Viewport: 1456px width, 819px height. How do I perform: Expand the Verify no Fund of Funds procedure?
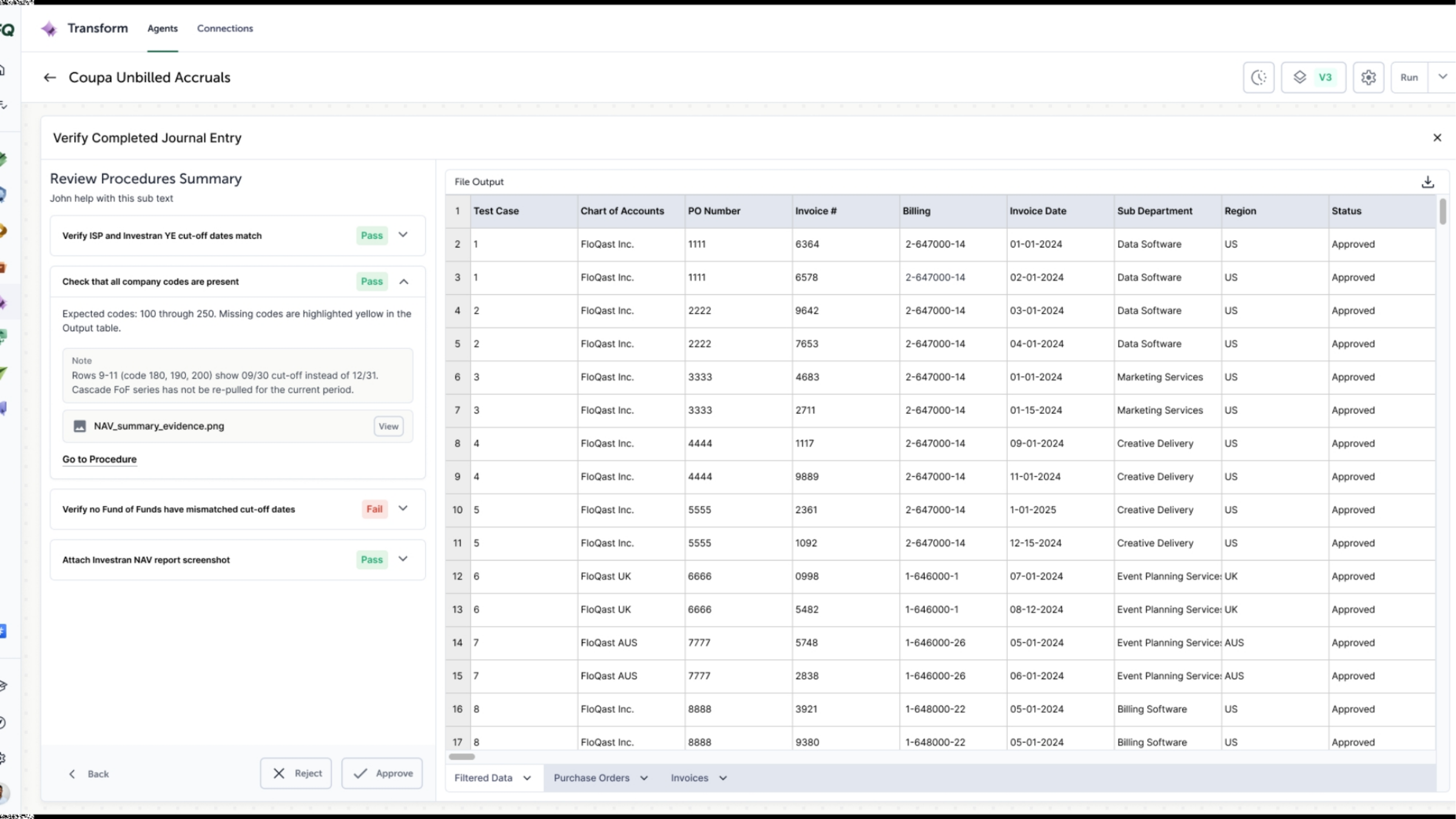click(403, 508)
